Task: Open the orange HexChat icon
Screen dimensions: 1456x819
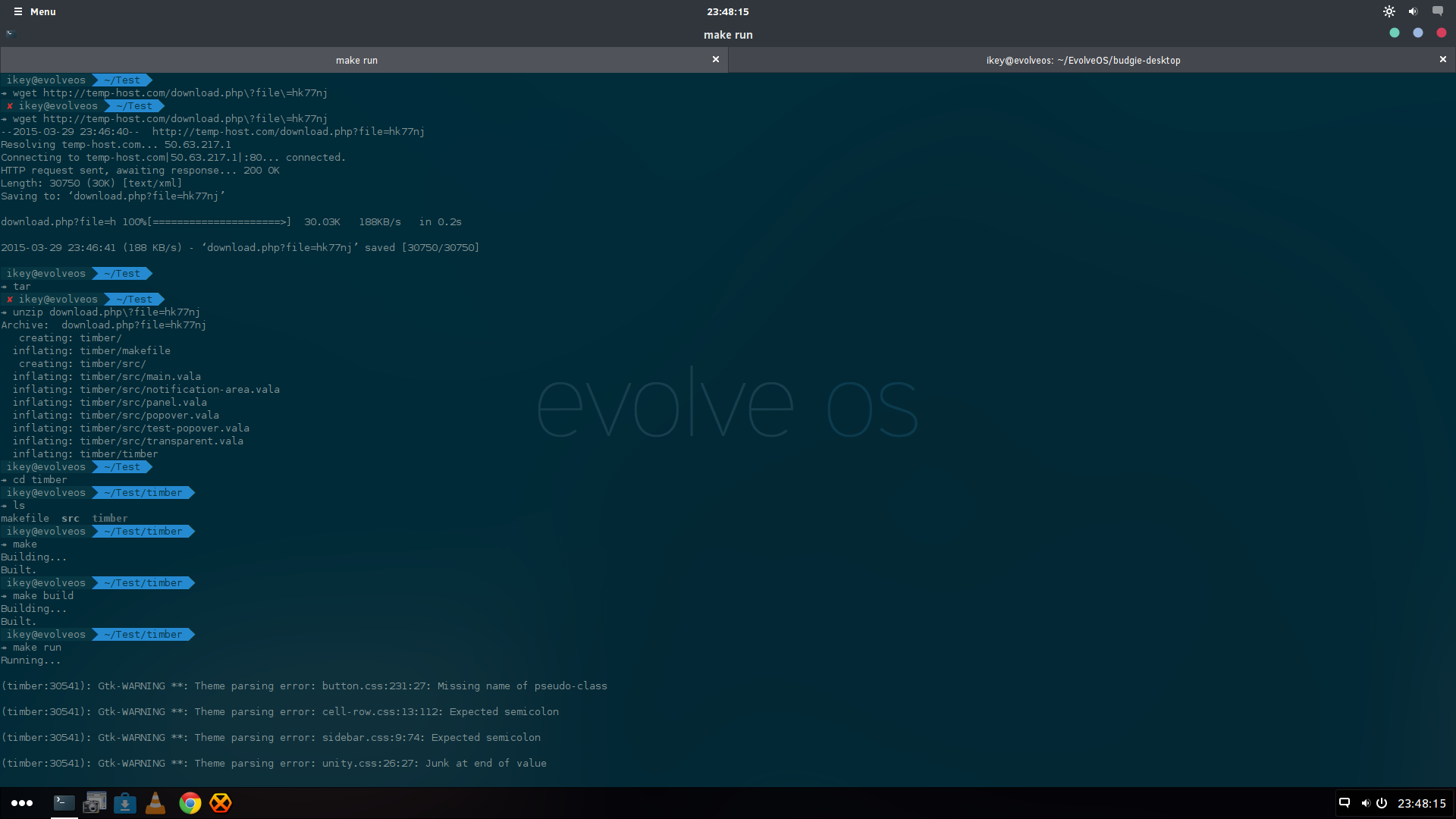Action: 221,803
